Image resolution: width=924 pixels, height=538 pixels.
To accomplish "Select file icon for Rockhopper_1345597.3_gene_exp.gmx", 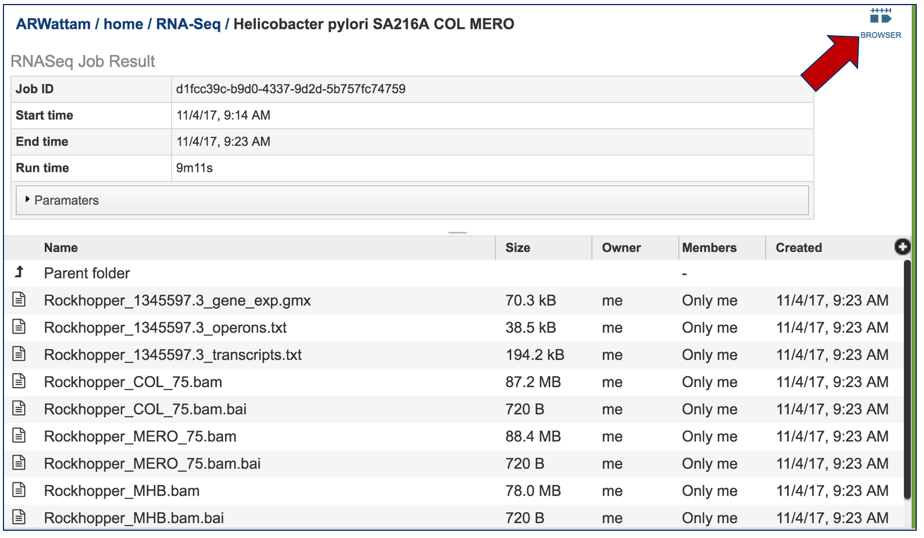I will click(19, 300).
